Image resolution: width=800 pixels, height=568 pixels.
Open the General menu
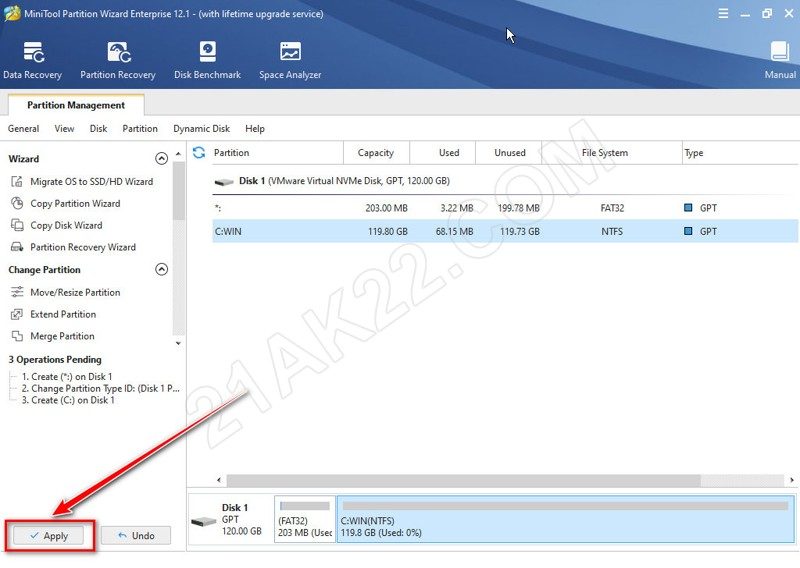pos(23,129)
